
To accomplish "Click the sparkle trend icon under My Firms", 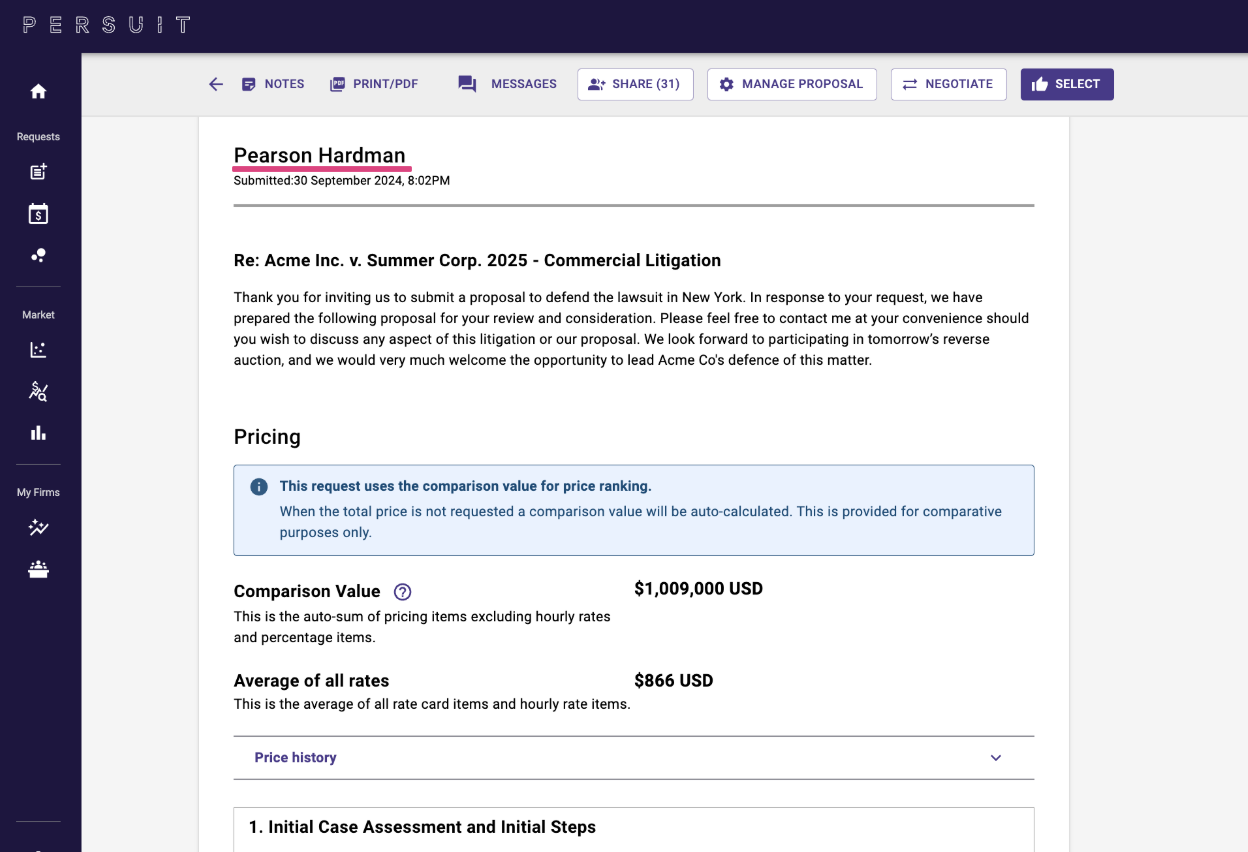I will pyautogui.click(x=38, y=528).
